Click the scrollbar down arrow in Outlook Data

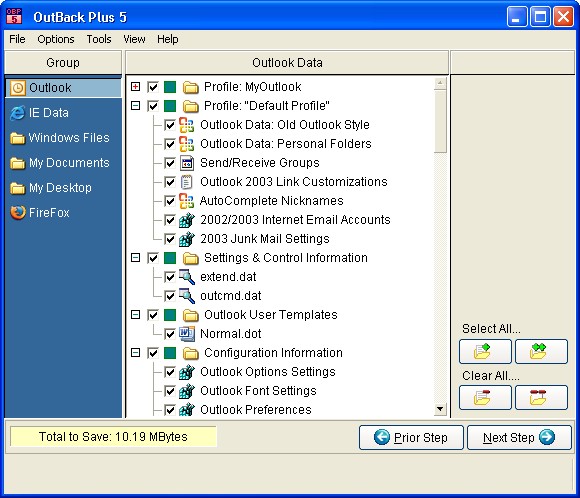click(x=440, y=409)
